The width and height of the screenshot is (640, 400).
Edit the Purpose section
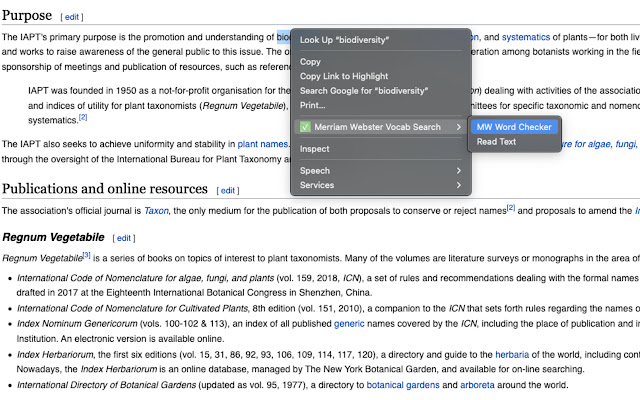[71, 17]
